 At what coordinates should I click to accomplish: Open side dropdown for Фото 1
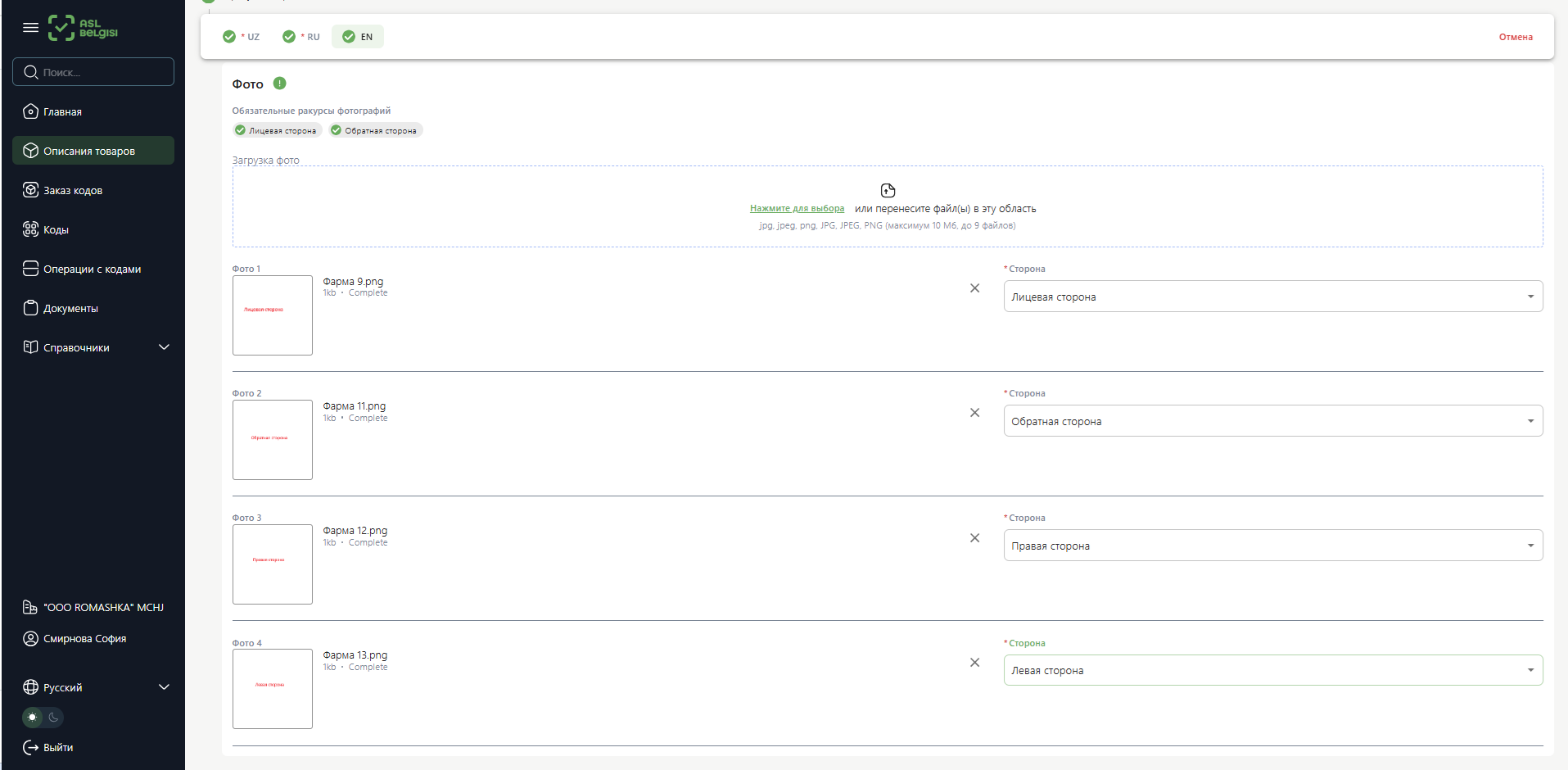(1272, 297)
